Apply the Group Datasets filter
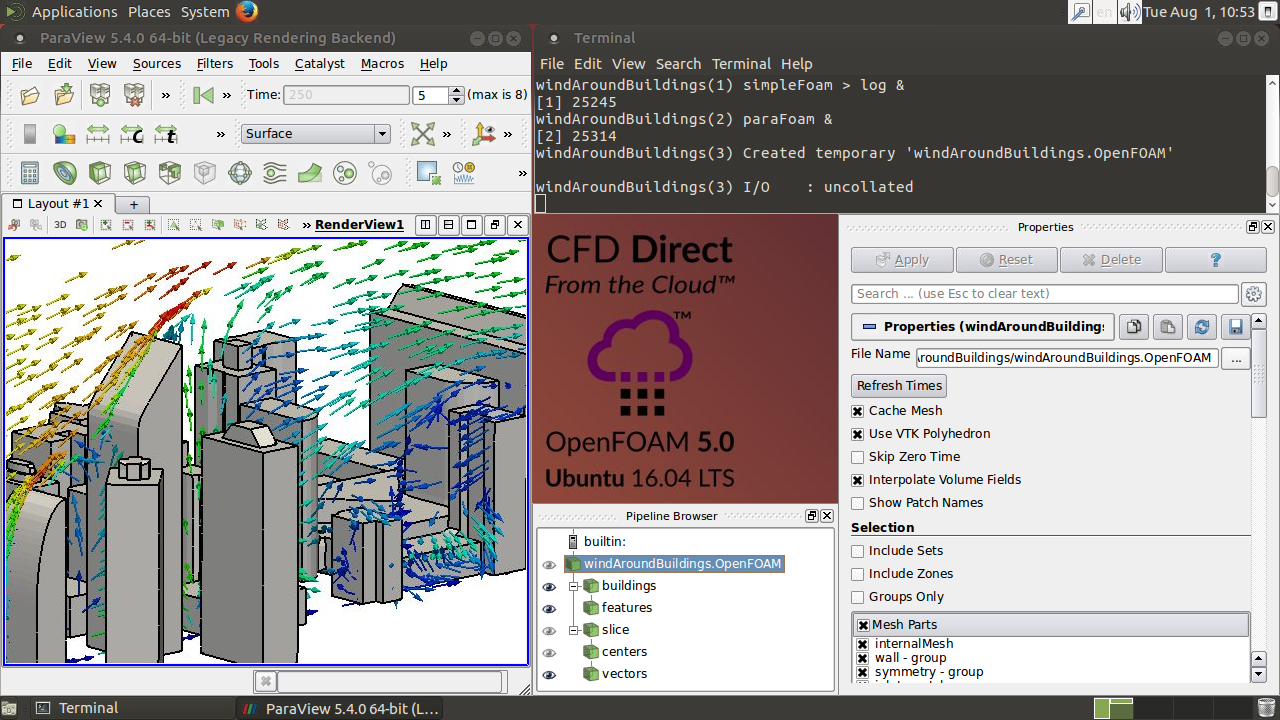This screenshot has width=1280, height=720. tap(345, 173)
